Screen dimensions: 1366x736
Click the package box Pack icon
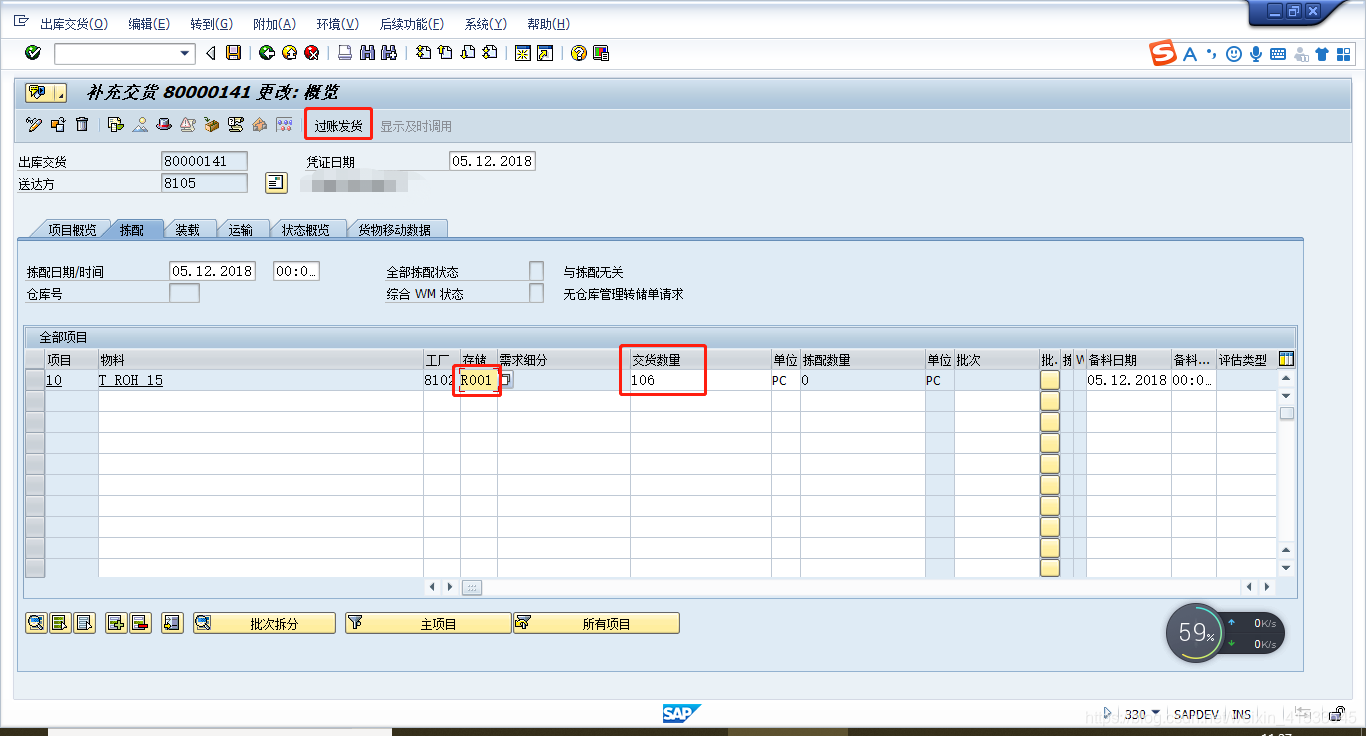click(x=211, y=125)
